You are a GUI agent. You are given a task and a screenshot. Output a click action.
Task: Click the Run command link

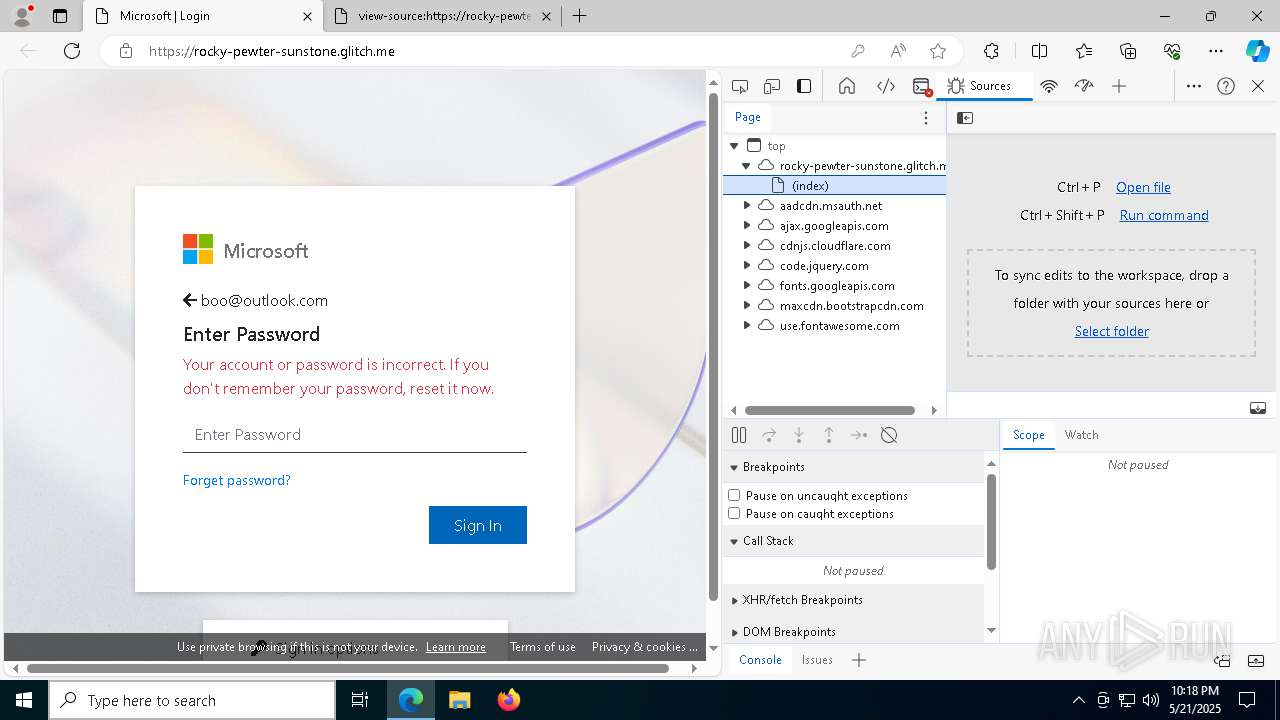[x=1164, y=215]
